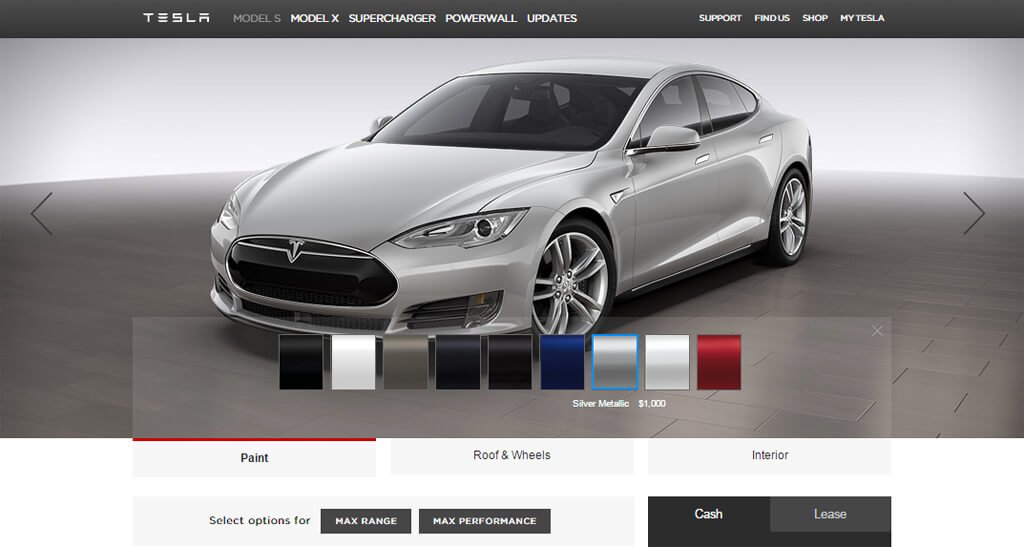Select the solid black paint swatch
This screenshot has height=547, width=1024.
[x=301, y=362]
